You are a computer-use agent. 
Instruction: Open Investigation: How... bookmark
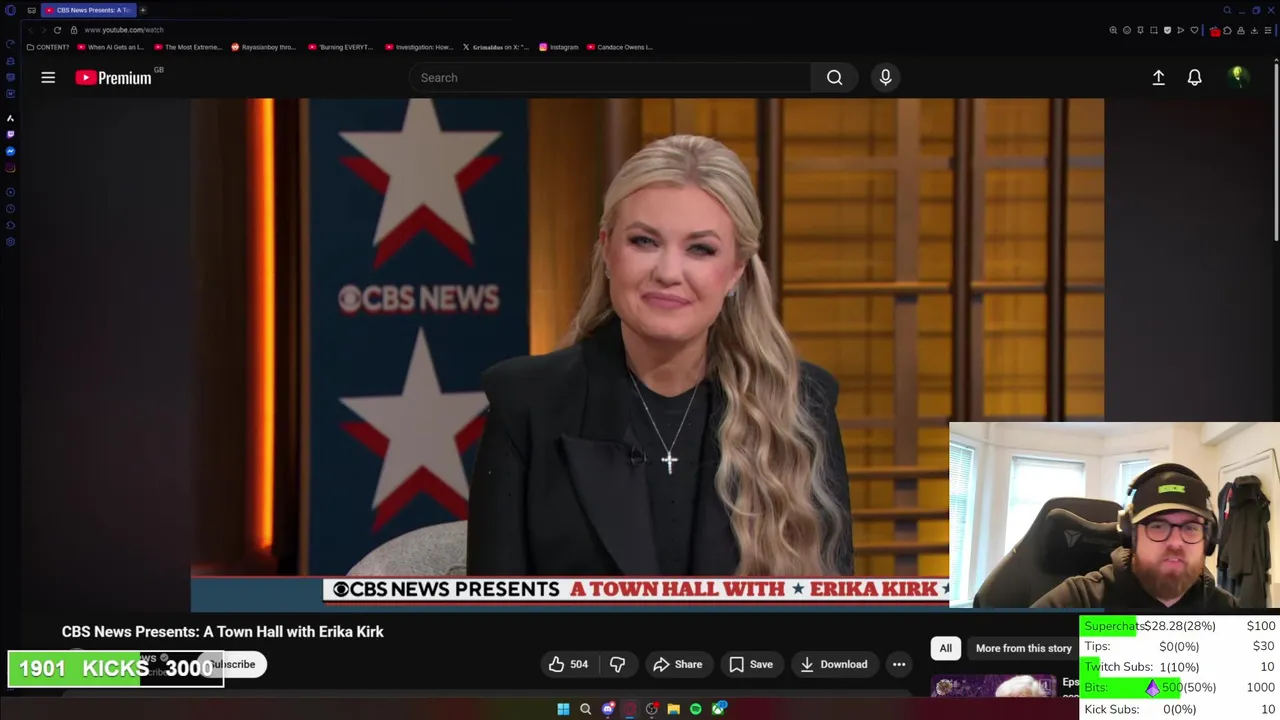tap(418, 47)
